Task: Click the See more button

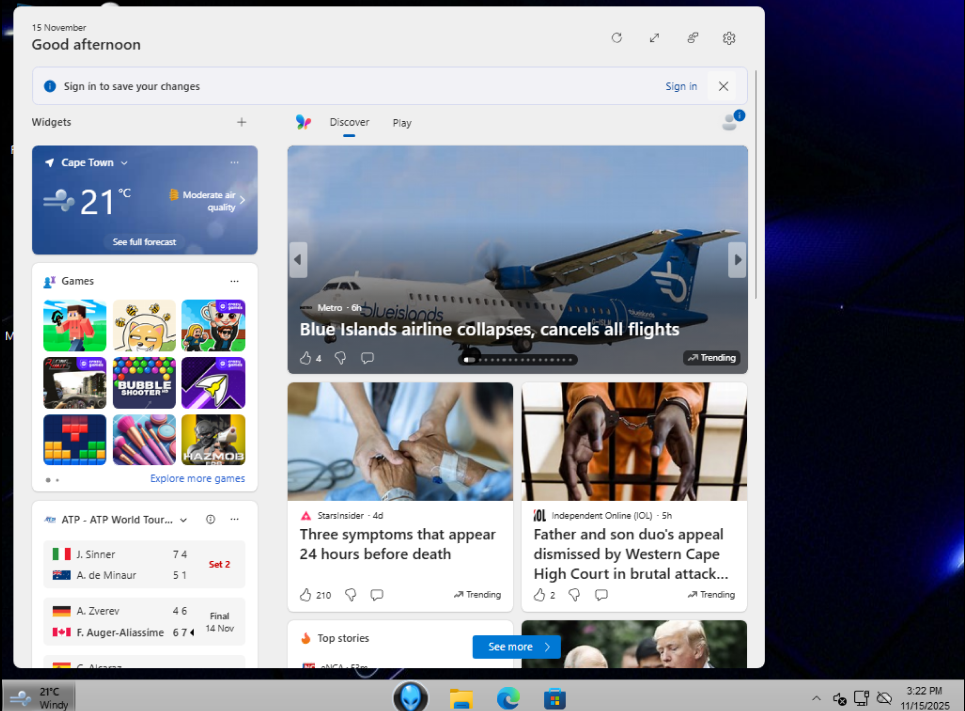Action: click(516, 647)
